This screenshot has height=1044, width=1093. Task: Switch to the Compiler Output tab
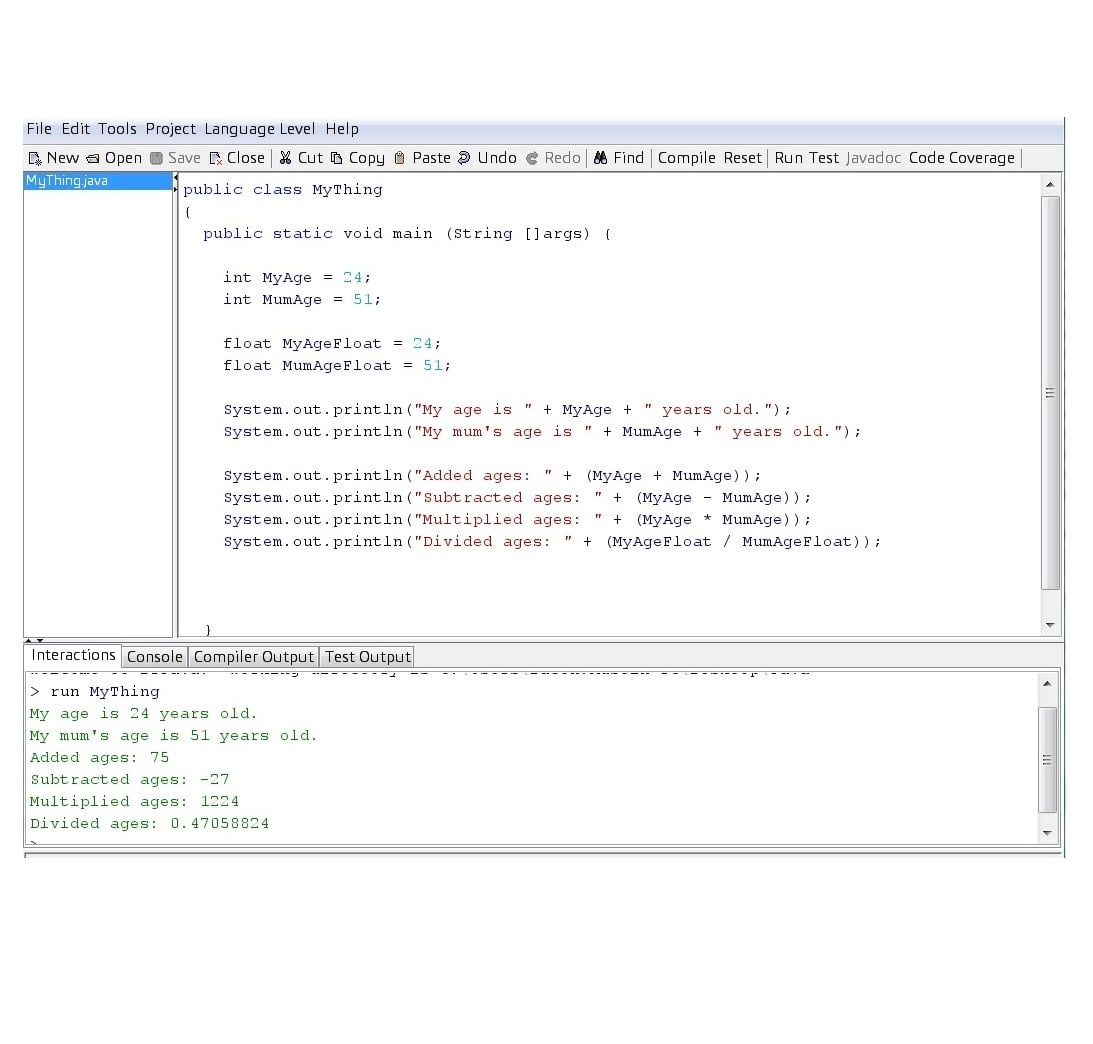pyautogui.click(x=254, y=657)
